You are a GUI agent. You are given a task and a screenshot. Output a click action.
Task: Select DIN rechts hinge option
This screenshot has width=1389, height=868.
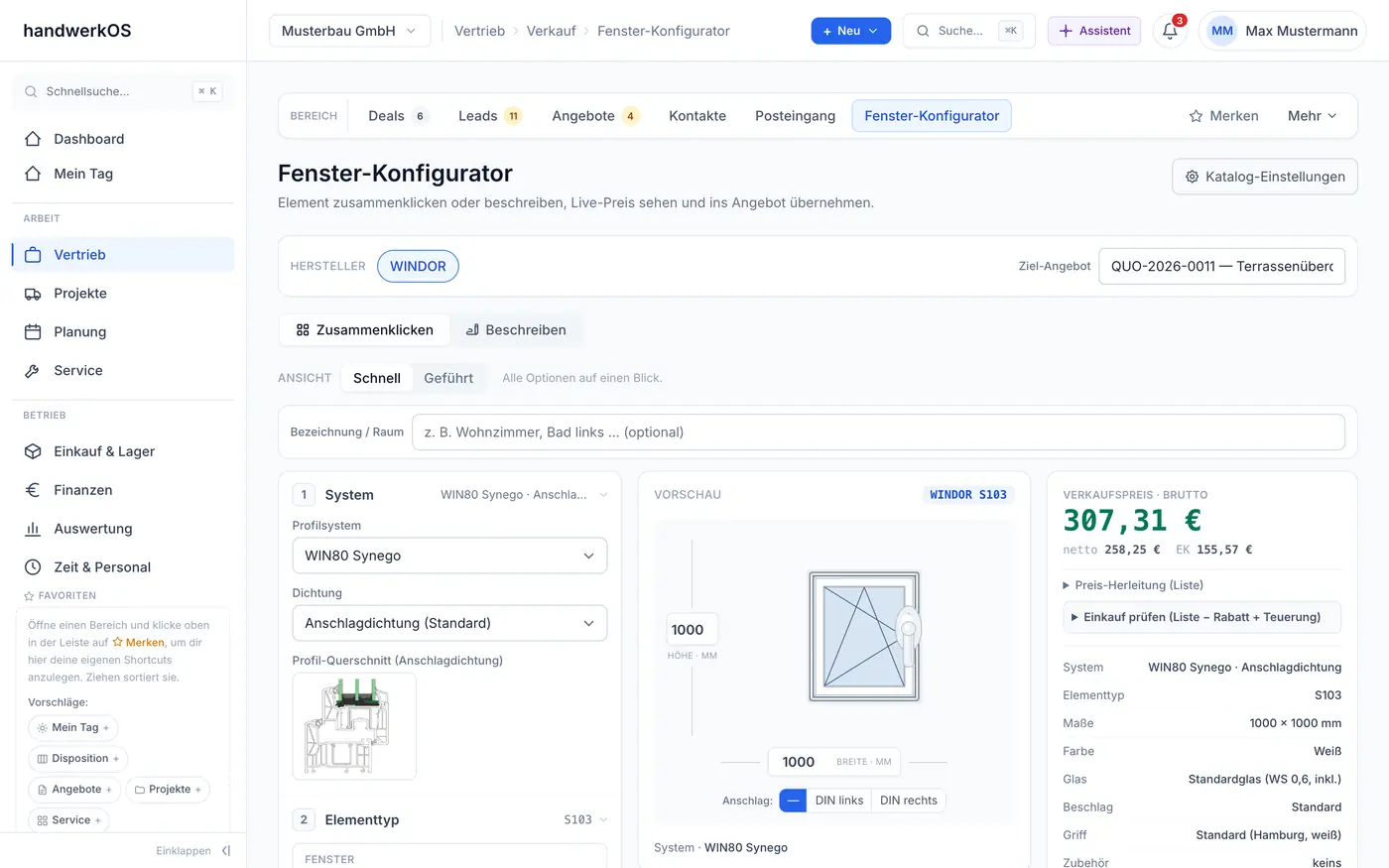[909, 801]
